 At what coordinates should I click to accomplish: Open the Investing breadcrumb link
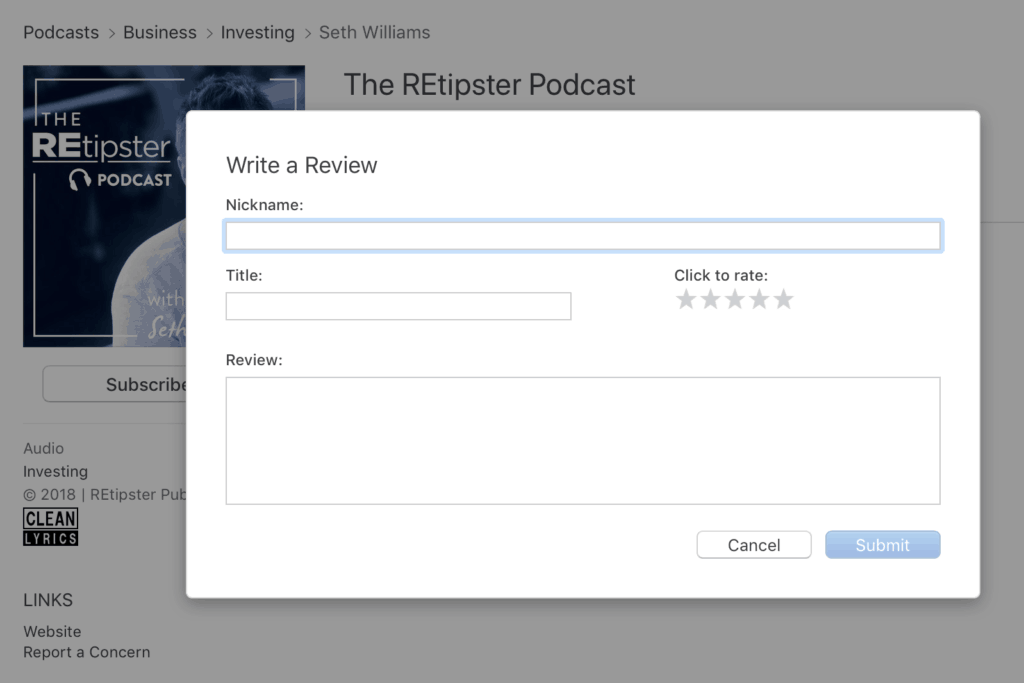tap(257, 33)
